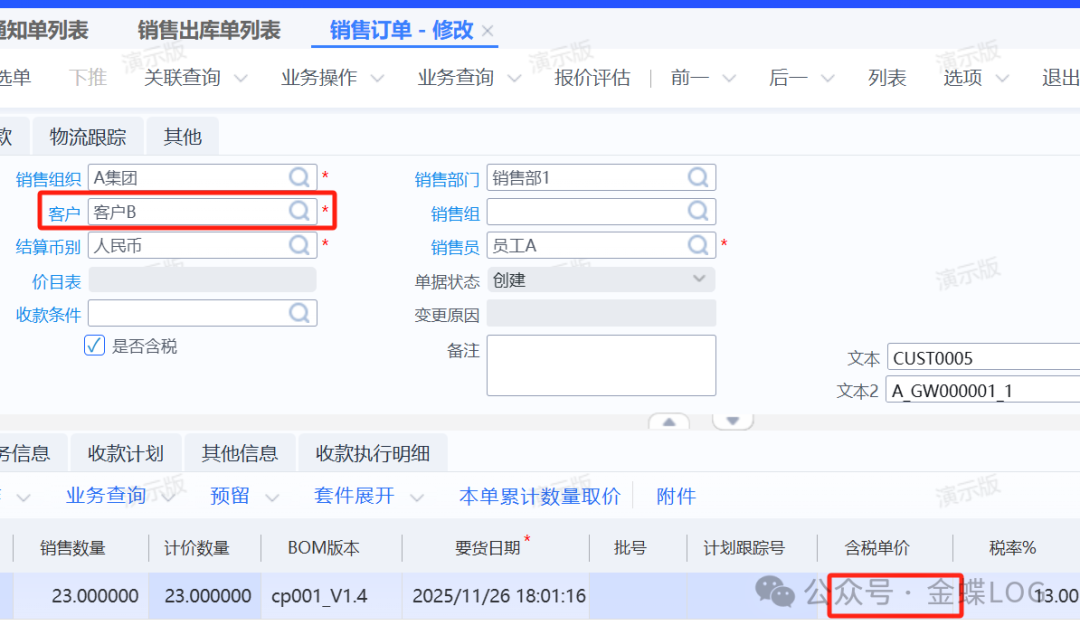
Task: Click the 报价评估 button
Action: [592, 78]
